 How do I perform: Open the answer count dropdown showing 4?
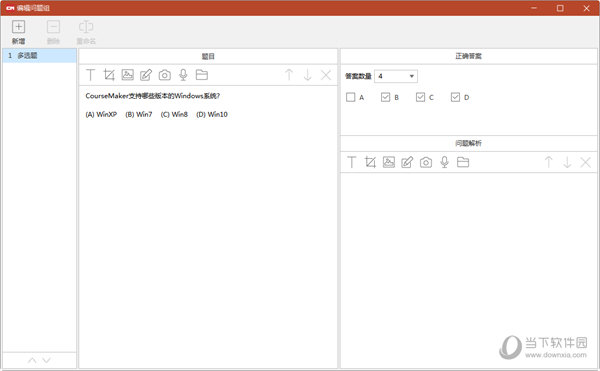coord(396,76)
